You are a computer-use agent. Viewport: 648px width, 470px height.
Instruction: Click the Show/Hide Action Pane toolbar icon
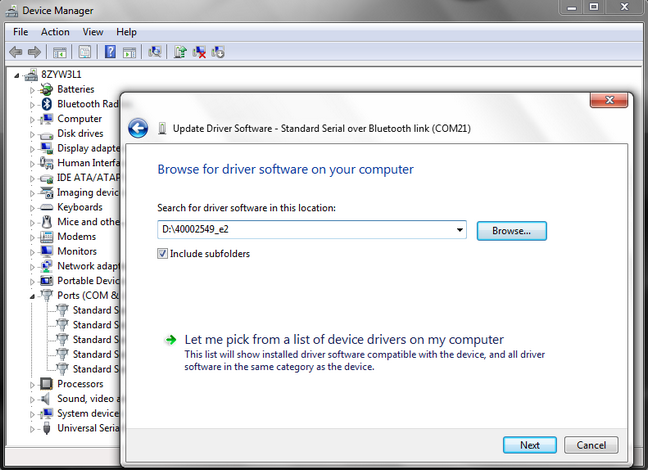tap(129, 52)
